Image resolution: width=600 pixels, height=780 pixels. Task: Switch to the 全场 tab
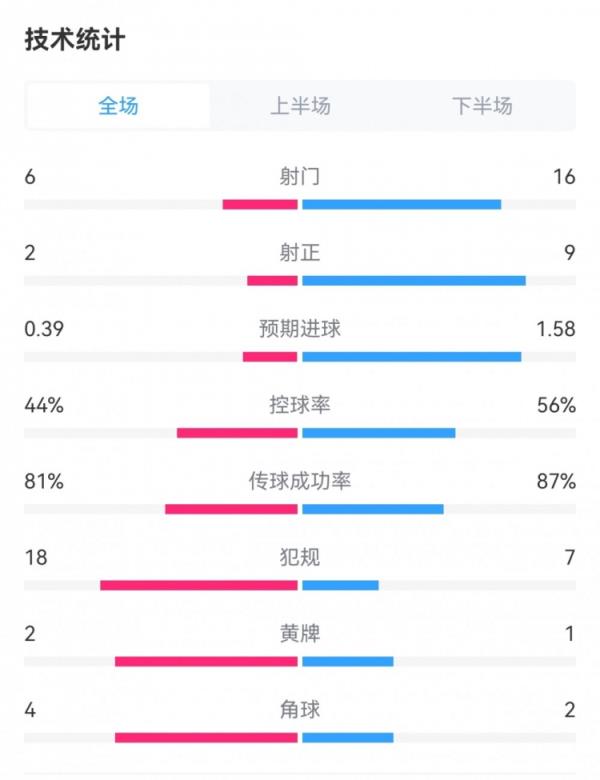[x=118, y=106]
